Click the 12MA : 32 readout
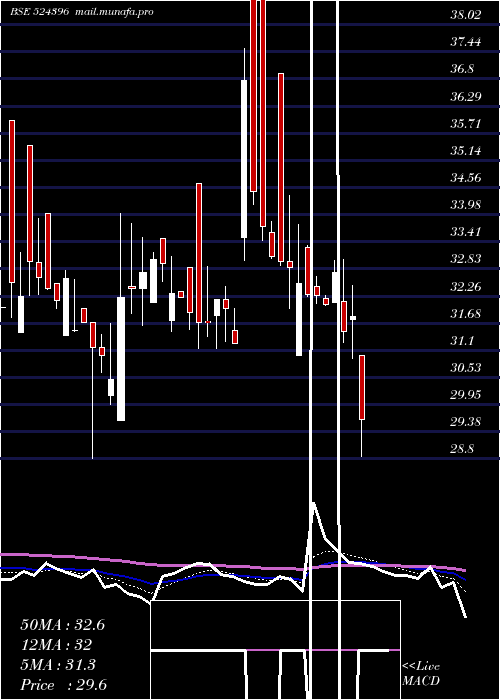Viewport: 500px width, 700px height. [56, 645]
